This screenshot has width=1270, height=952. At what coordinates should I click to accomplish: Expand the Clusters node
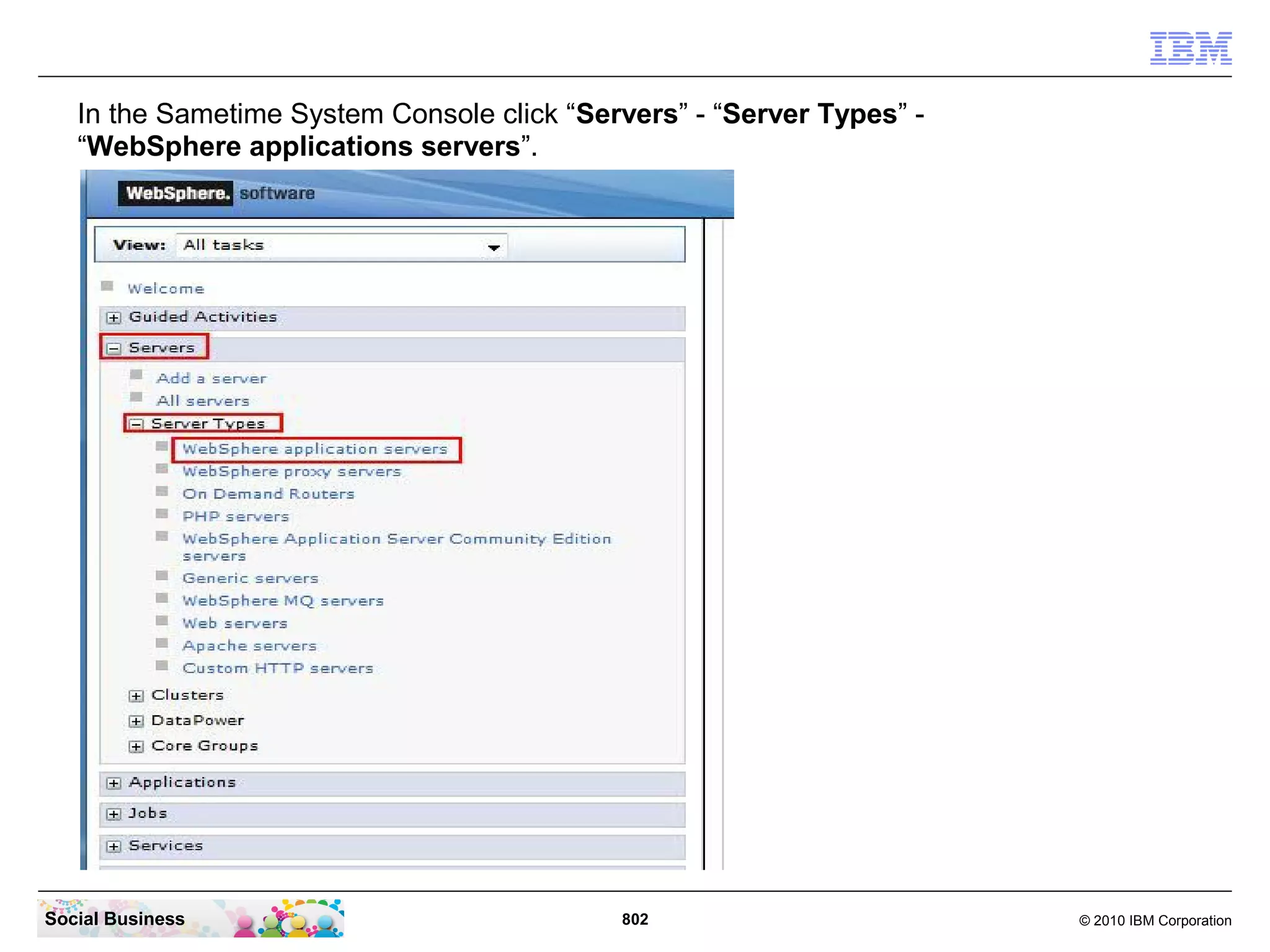pyautogui.click(x=136, y=696)
